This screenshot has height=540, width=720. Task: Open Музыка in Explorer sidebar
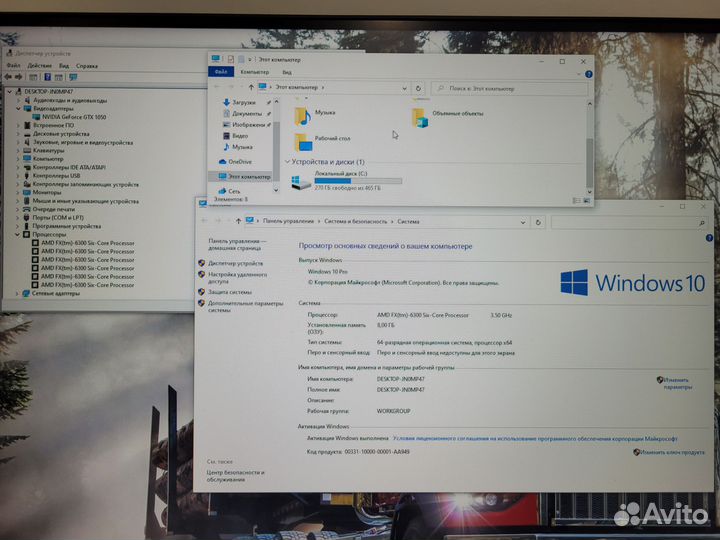(x=242, y=147)
